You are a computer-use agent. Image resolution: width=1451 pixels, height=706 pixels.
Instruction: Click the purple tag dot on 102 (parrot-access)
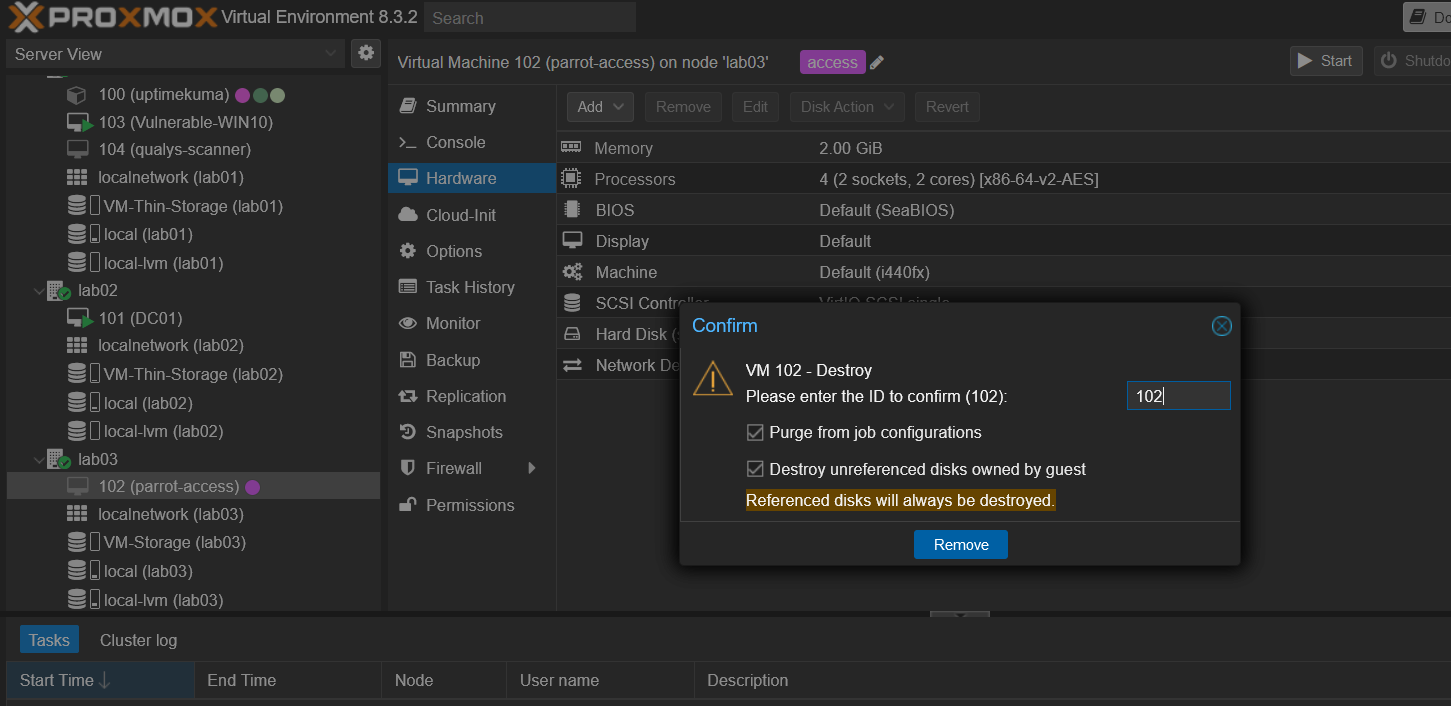252,487
